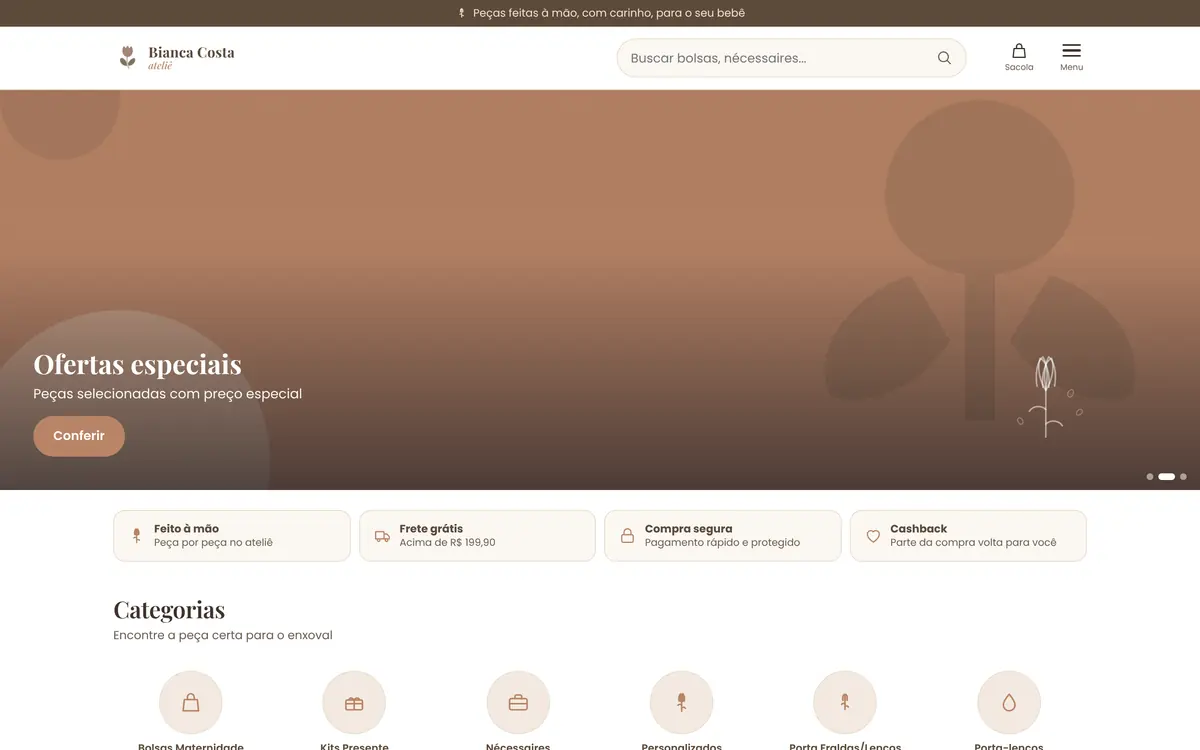Click the Cashback heart icon
Image resolution: width=1200 pixels, height=750 pixels.
tap(873, 536)
